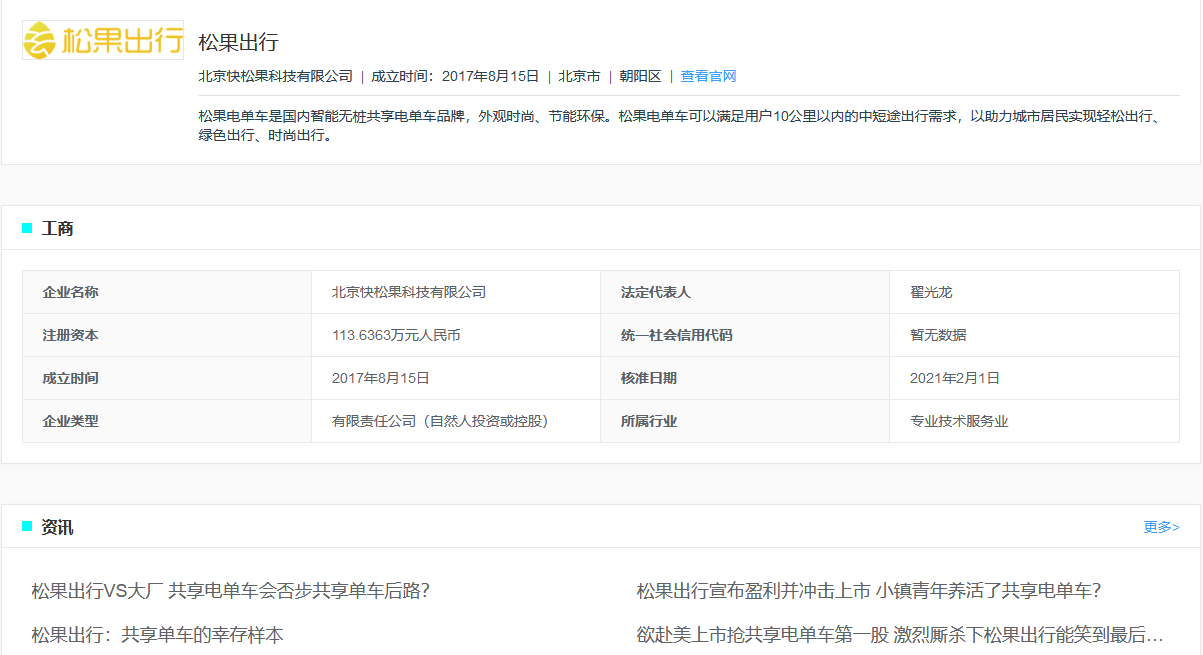
Task: Open the 查看官网 official website link
Action: click(708, 76)
